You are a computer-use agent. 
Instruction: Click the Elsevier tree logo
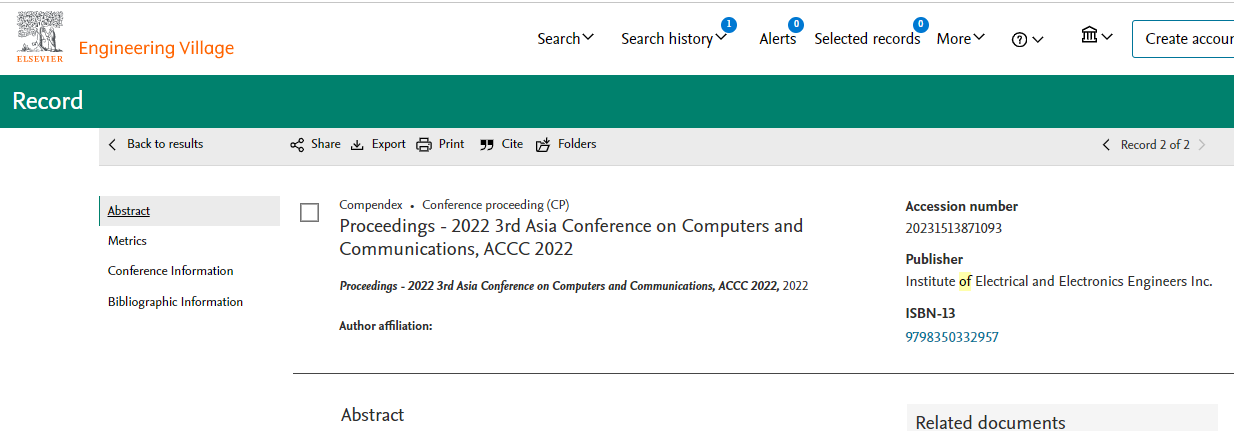click(40, 37)
